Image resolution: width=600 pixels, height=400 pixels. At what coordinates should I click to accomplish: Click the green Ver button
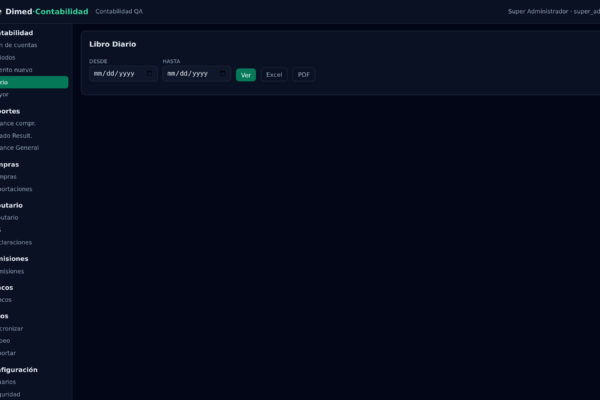click(x=246, y=75)
